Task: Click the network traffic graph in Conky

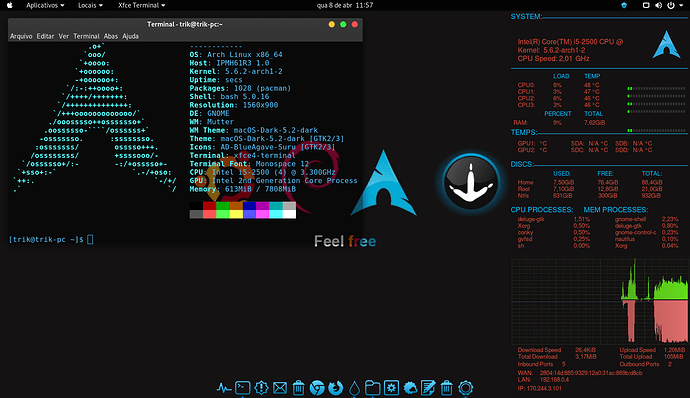Action: (599, 301)
